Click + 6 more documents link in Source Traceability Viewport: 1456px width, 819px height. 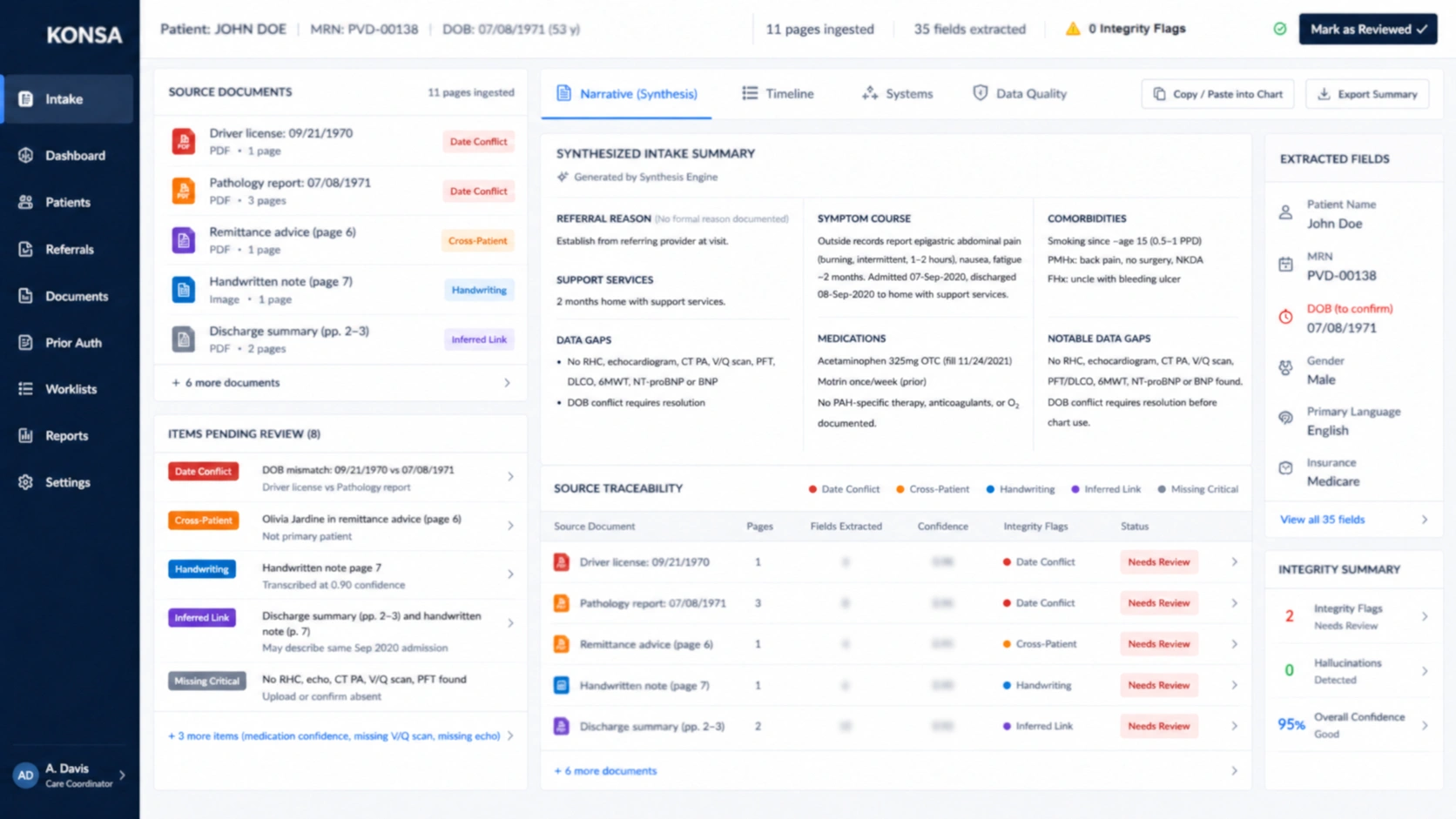[x=606, y=771]
